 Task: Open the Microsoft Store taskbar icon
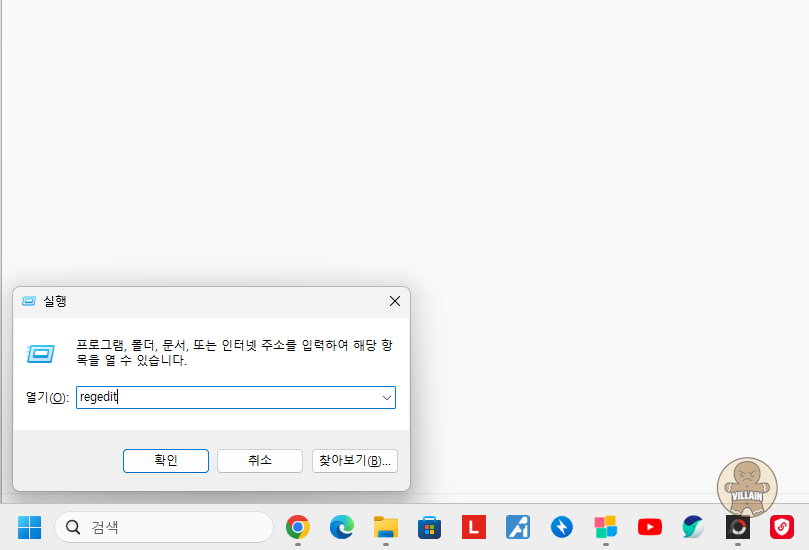(429, 527)
